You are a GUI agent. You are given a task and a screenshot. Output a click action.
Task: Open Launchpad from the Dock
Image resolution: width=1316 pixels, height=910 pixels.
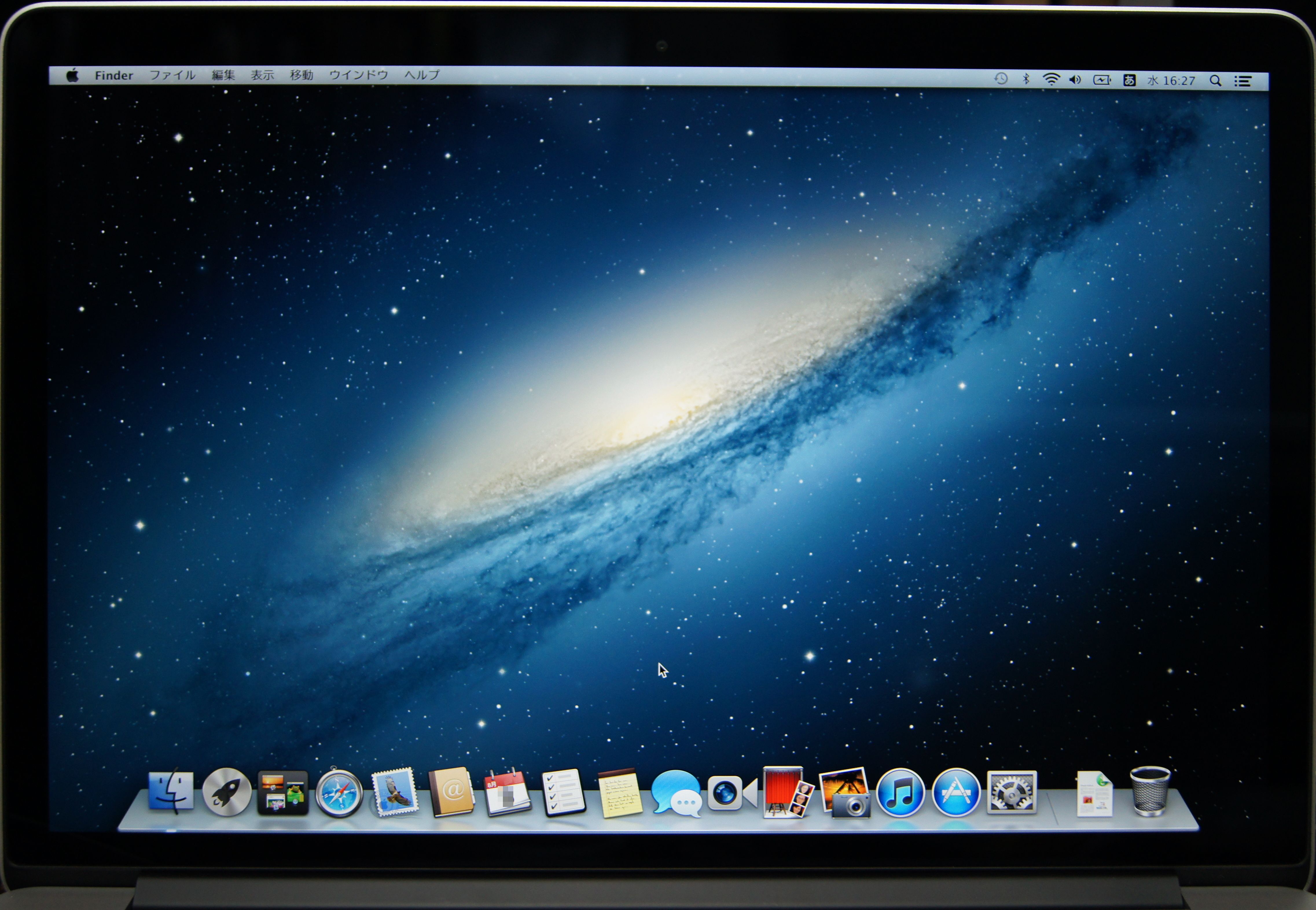click(x=226, y=792)
